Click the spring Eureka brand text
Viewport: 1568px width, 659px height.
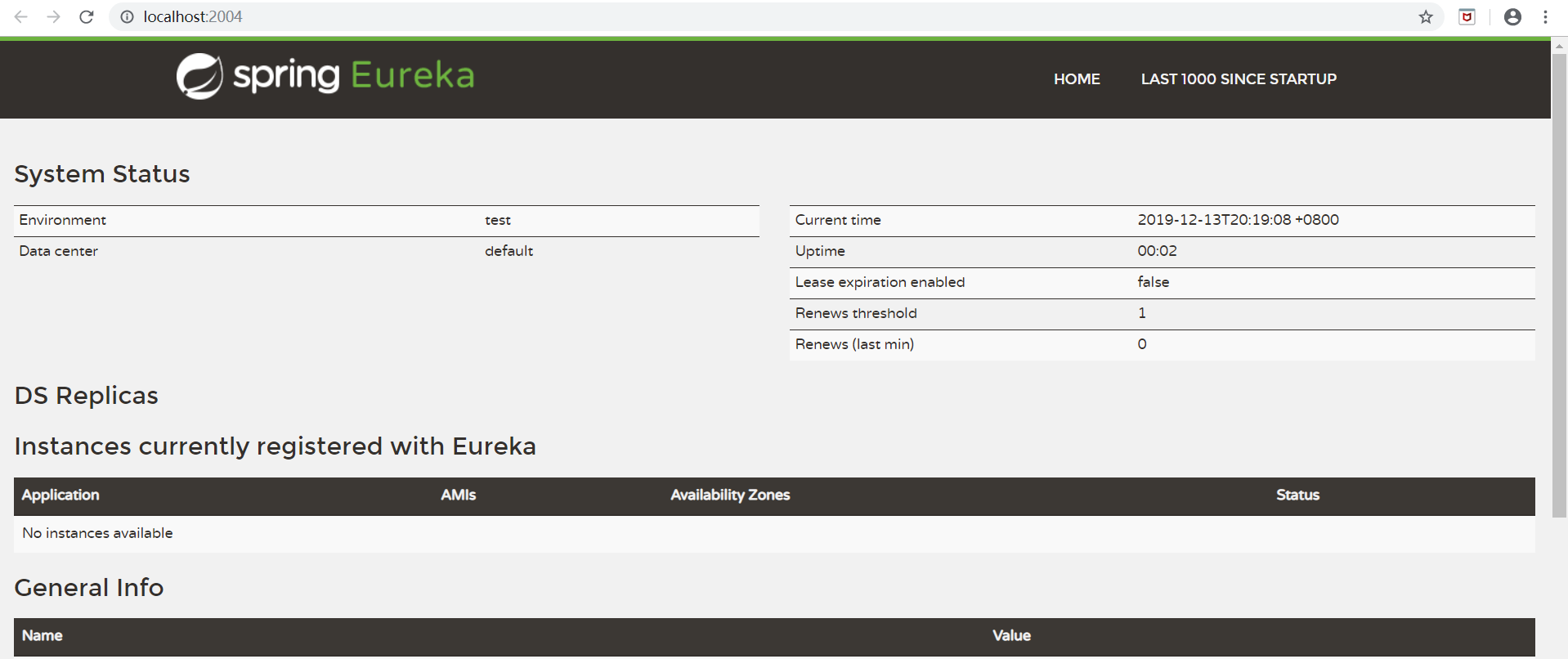click(353, 75)
